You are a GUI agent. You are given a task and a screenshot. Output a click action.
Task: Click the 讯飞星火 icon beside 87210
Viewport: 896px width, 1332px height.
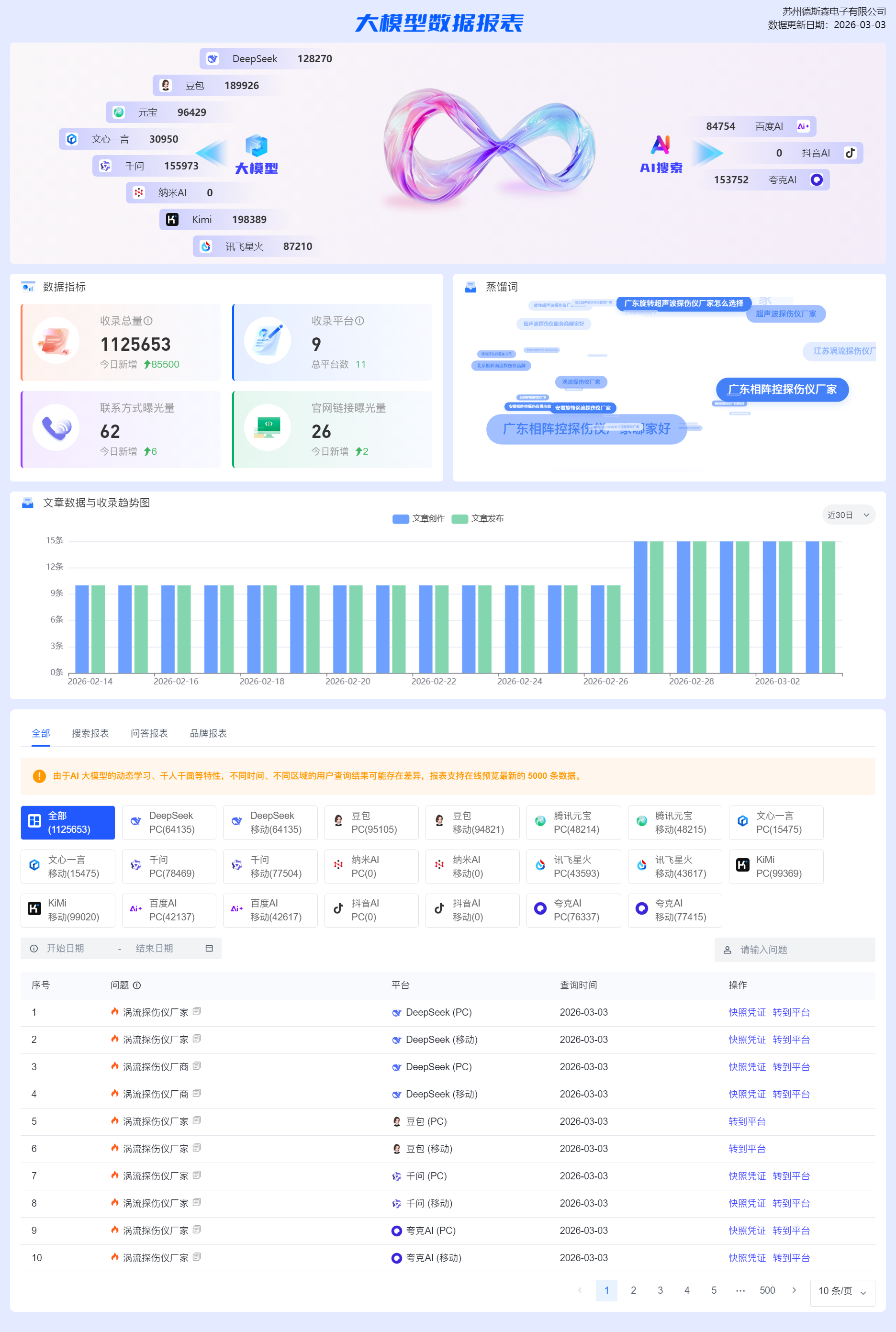coord(206,246)
